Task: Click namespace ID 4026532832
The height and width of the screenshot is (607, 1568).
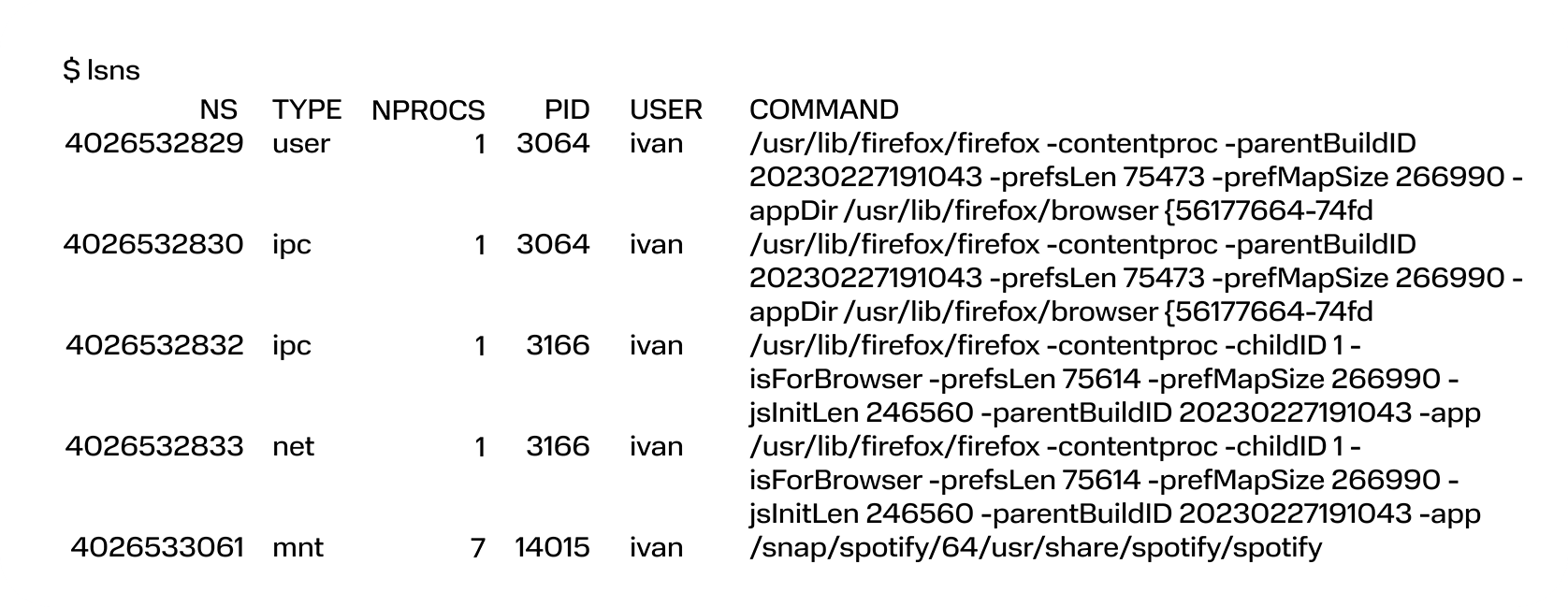Action: (x=154, y=346)
